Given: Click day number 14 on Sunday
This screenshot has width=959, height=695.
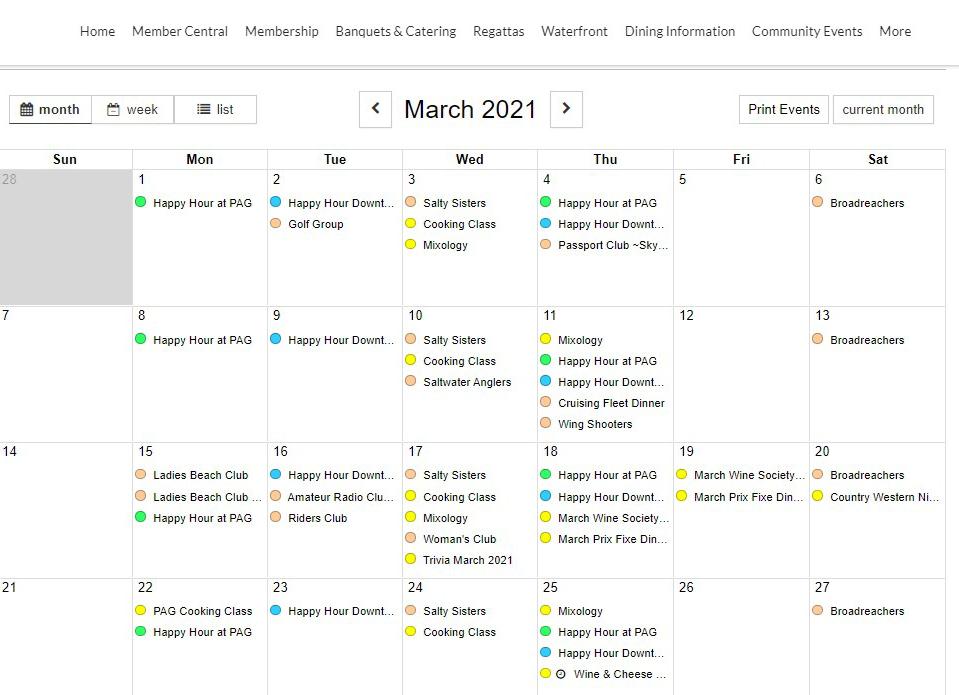Looking at the screenshot, I should [x=9, y=452].
